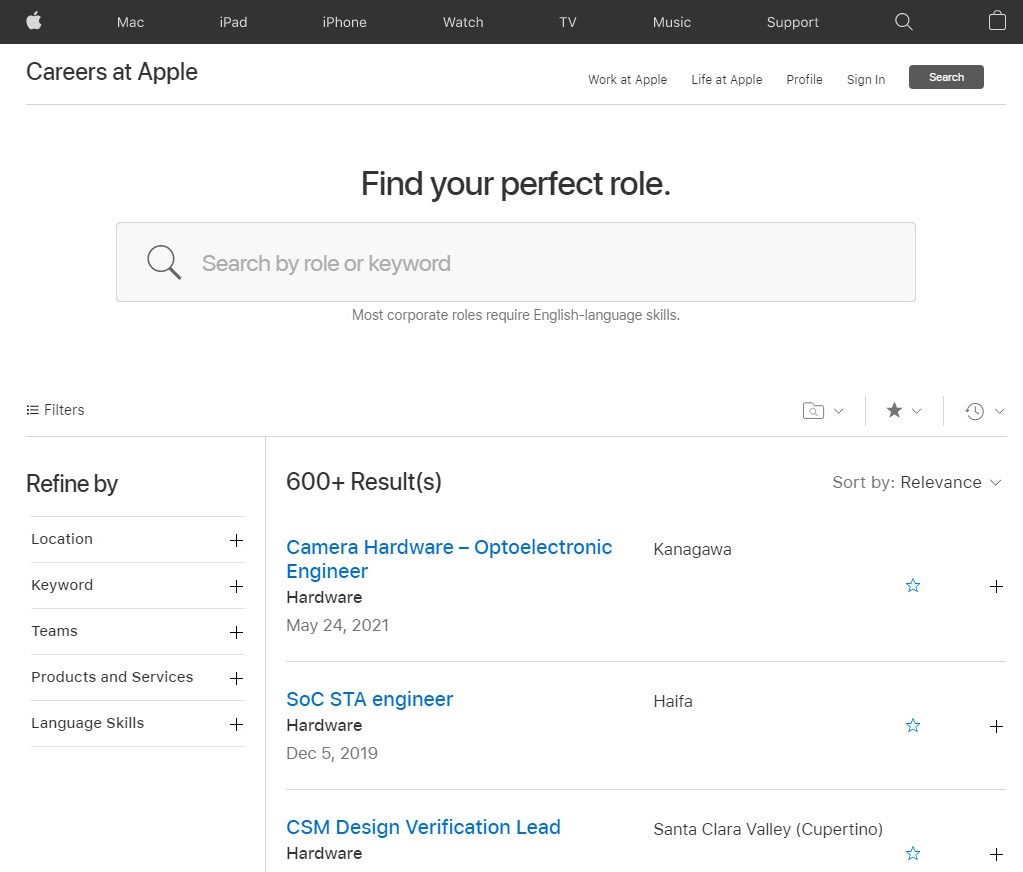Screen dimensions: 1023x872
Task: Click the Apple logo icon
Action: (x=34, y=21)
